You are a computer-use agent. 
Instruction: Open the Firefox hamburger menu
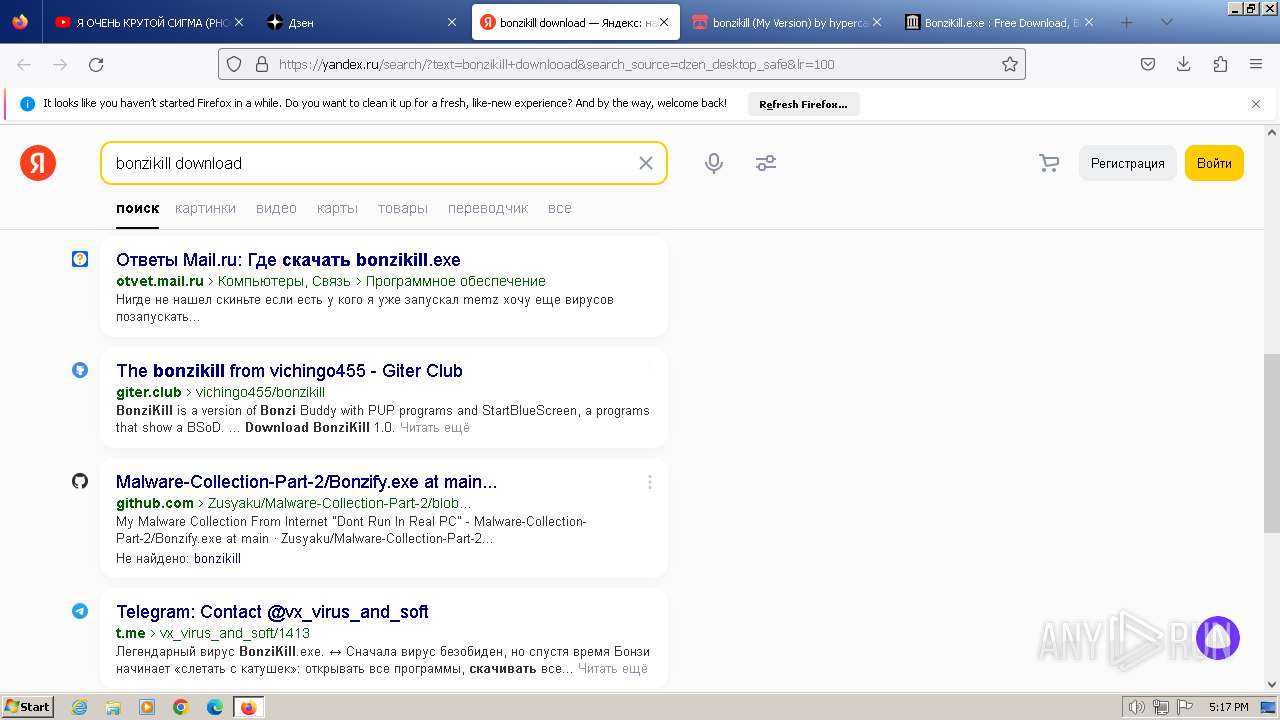click(x=1256, y=64)
